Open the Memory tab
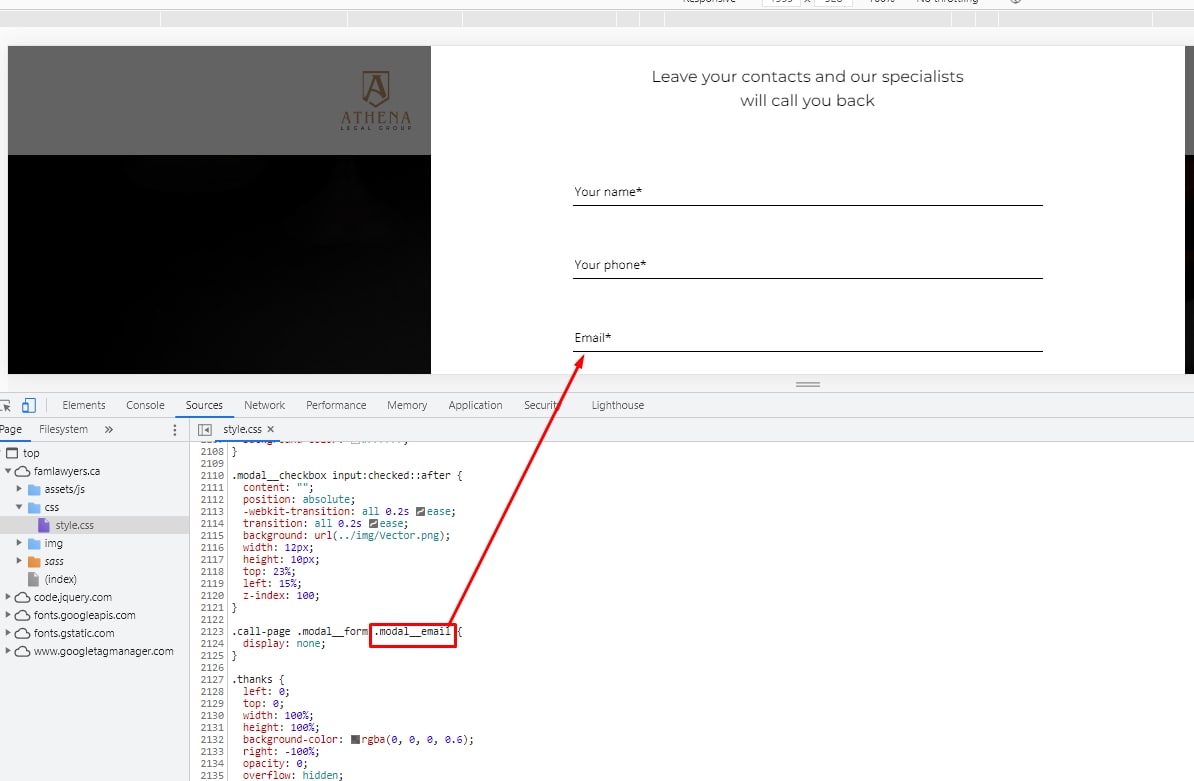 [407, 405]
